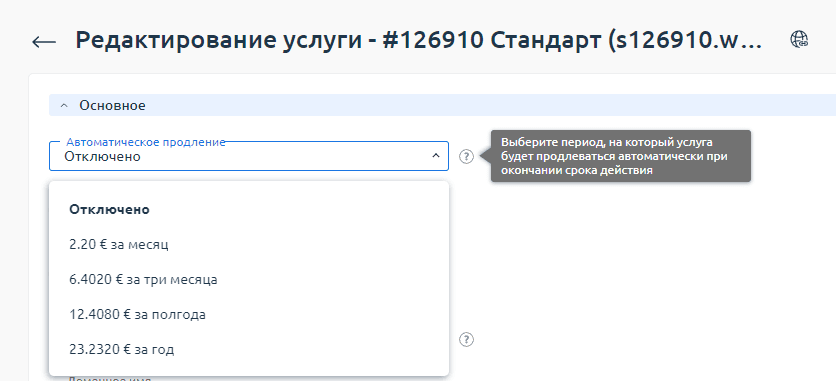836x381 pixels.
Task: Go back using the left arrow icon
Action: click(x=44, y=42)
